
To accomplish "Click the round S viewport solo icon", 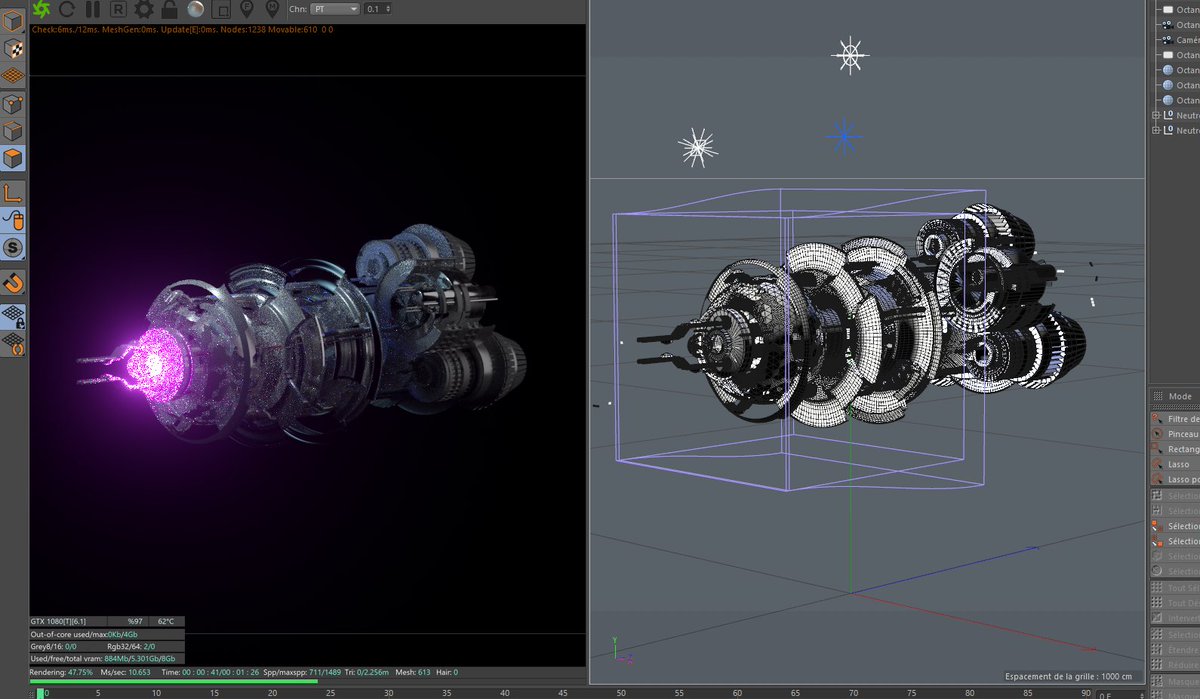I will [x=14, y=247].
